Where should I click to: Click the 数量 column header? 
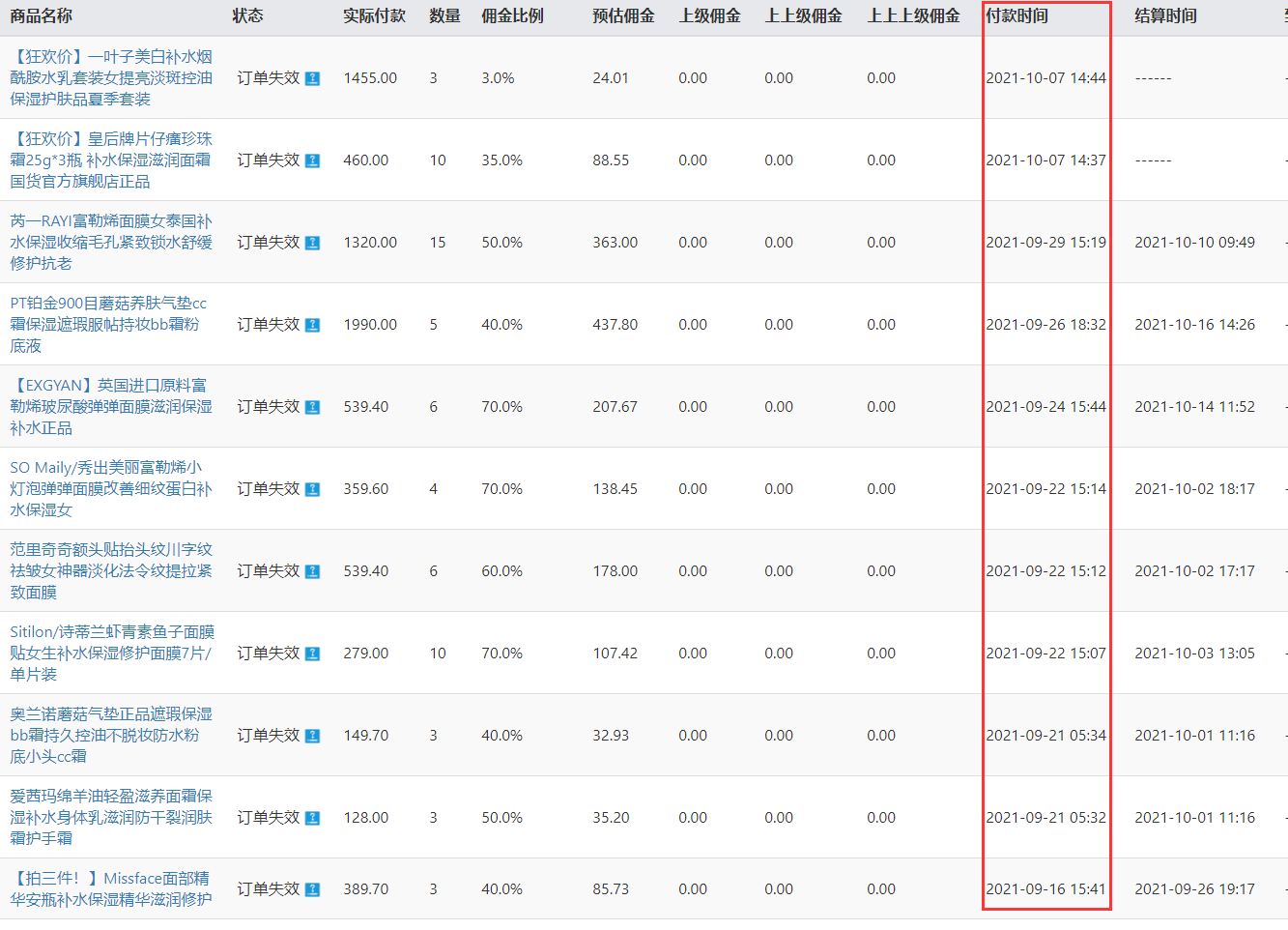[x=445, y=15]
